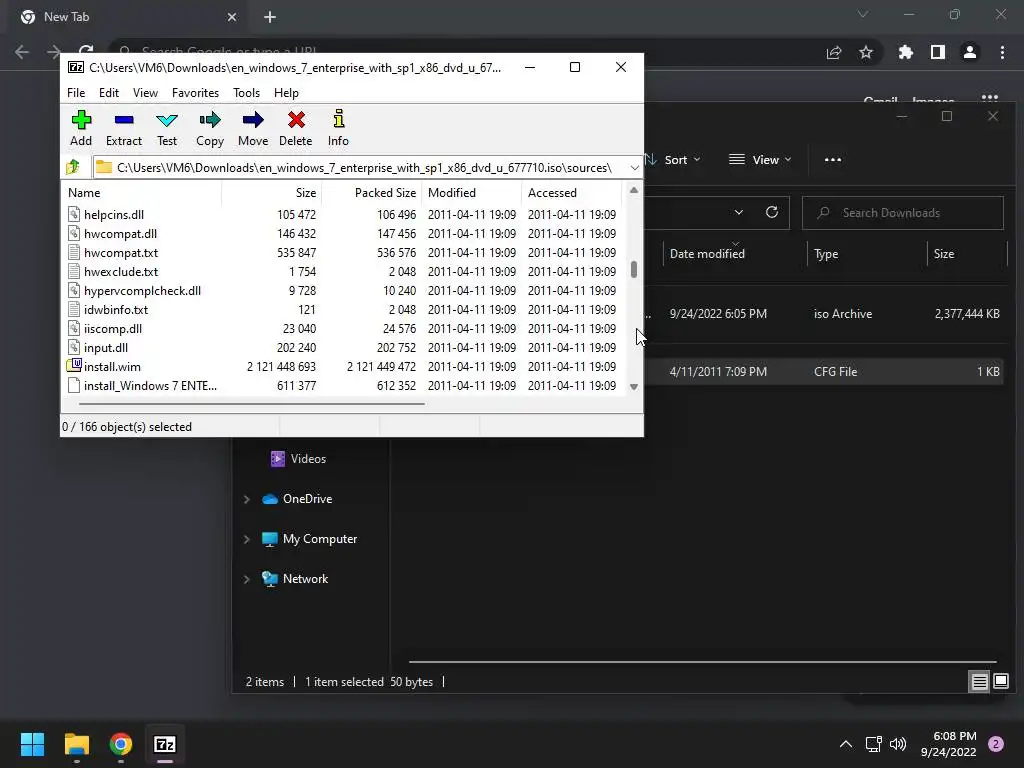Open the Edit menu in 7-Zip
This screenshot has height=768, width=1024.
tap(108, 93)
